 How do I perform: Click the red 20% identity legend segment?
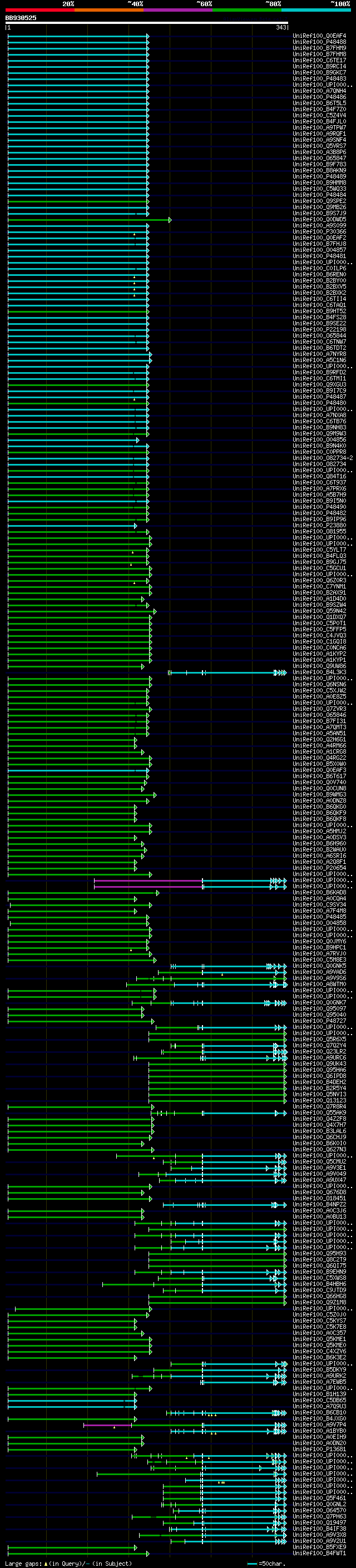coord(39,10)
